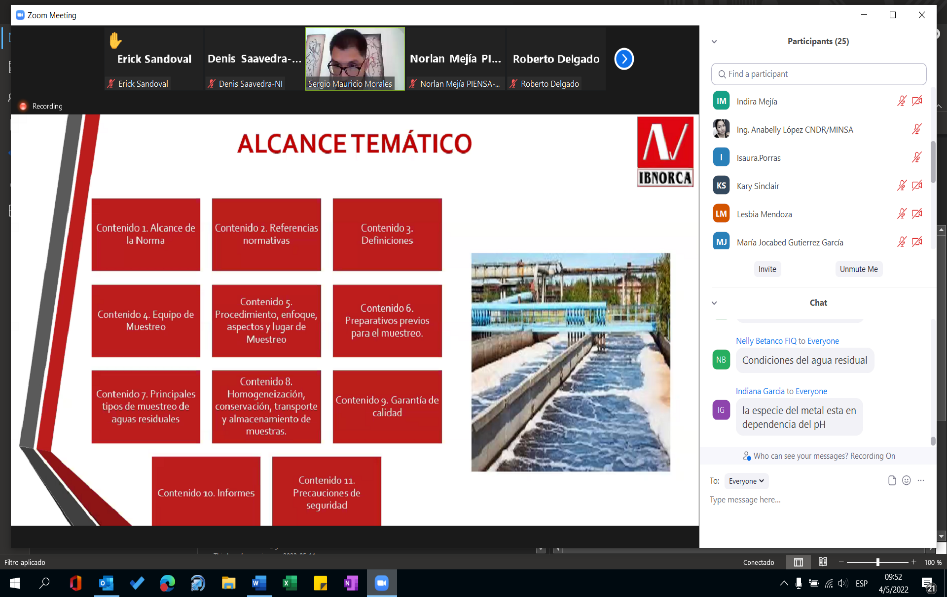The image size is (947, 597).
Task: Click María Jocabed Gutierrez García's muted microphone
Action: tap(902, 242)
